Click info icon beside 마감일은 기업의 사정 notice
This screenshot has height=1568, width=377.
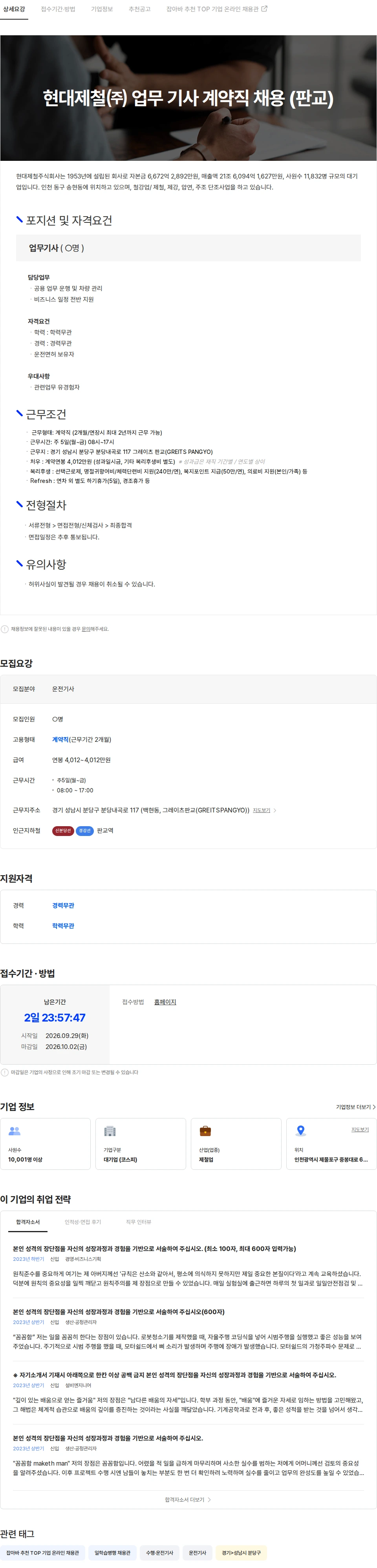tap(5, 1073)
